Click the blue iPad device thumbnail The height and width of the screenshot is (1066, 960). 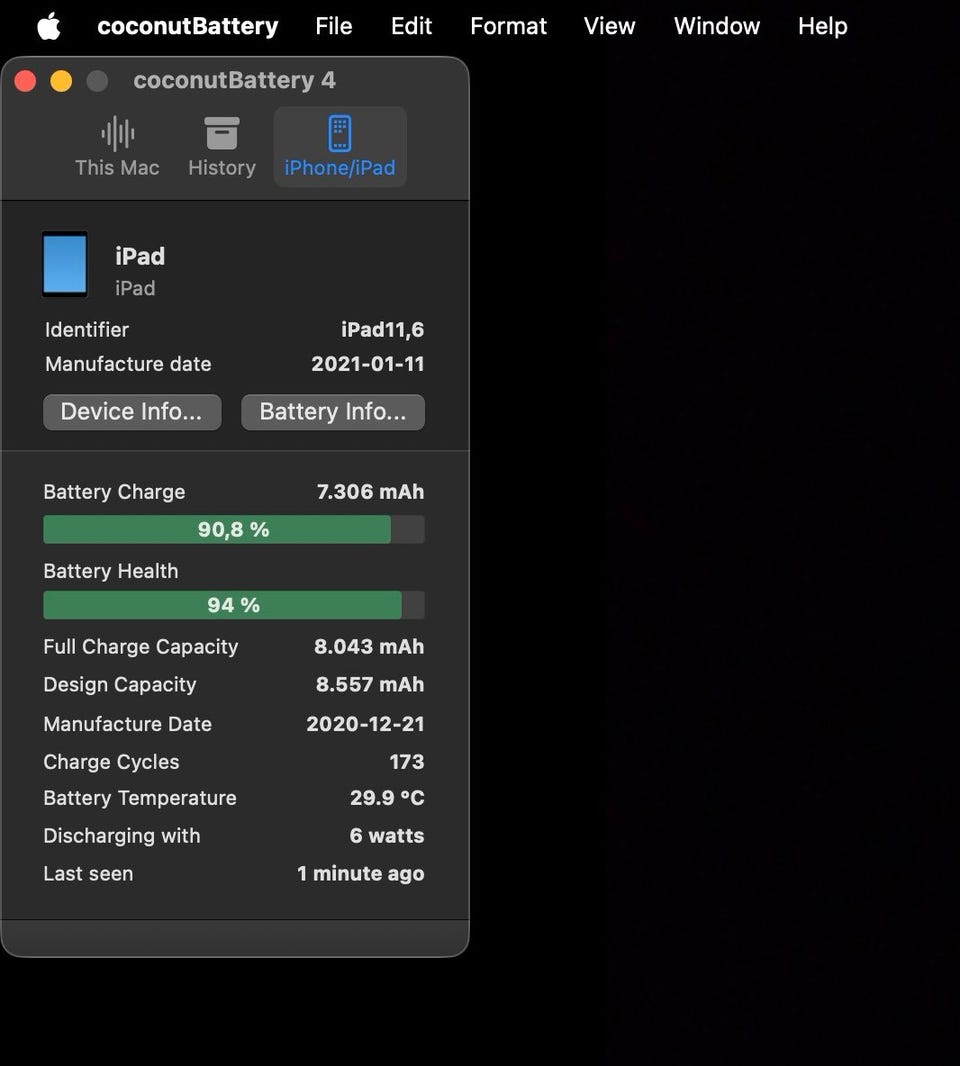pos(65,264)
